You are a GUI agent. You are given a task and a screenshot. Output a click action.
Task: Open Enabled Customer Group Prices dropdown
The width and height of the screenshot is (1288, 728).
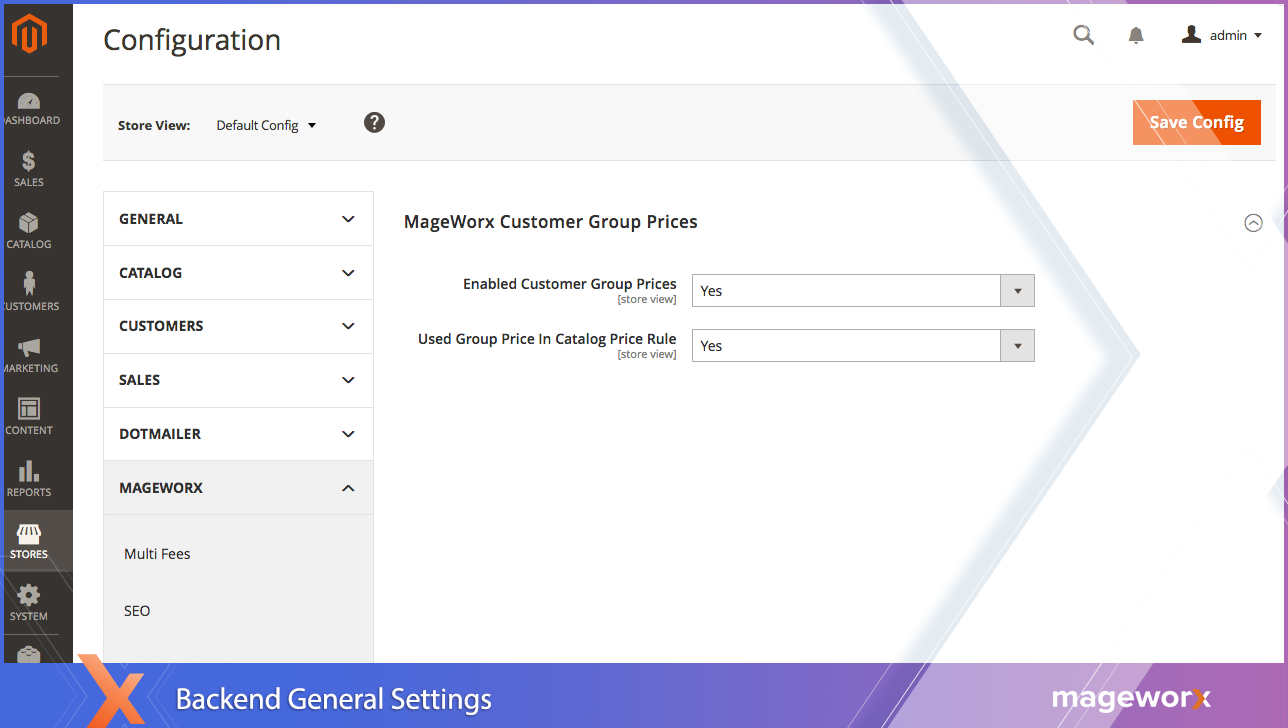pyautogui.click(x=862, y=291)
